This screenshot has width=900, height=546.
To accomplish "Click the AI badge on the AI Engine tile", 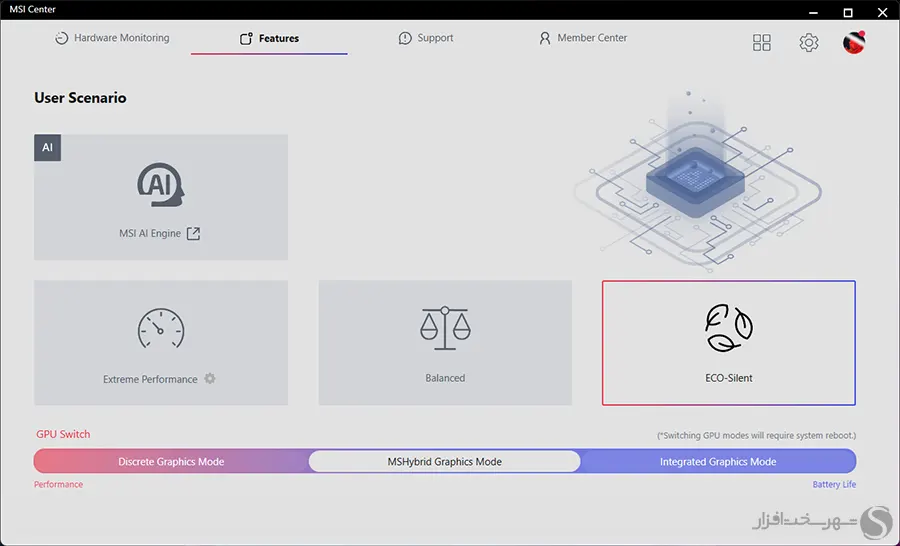I will coord(47,148).
